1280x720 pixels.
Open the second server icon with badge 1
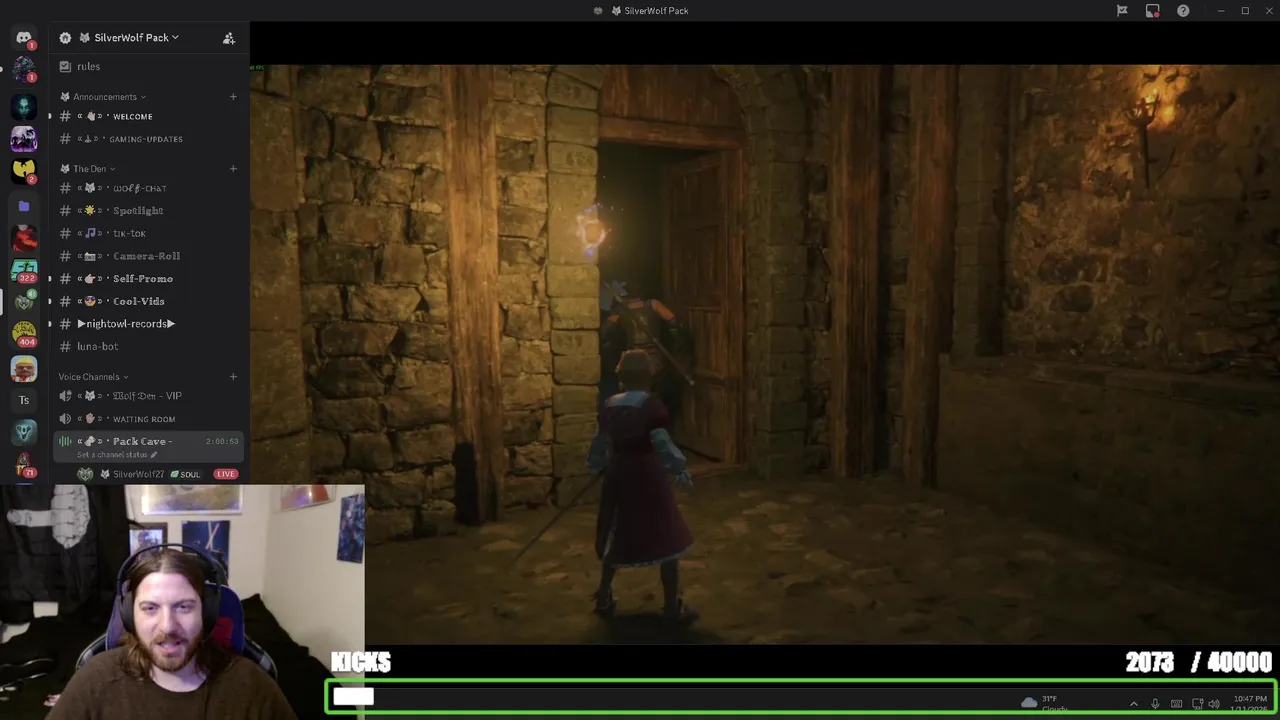24,71
